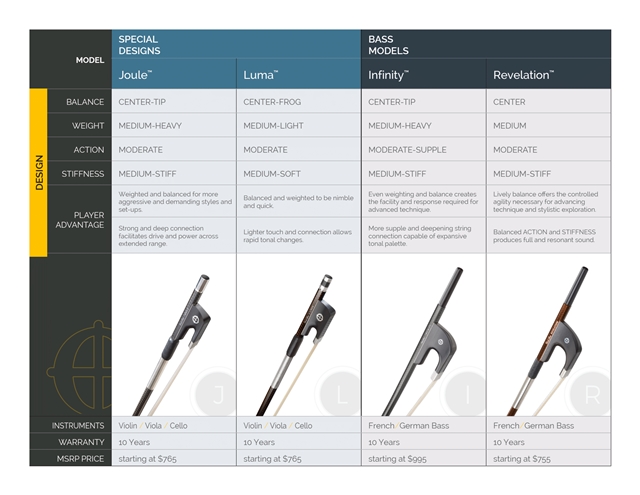Click the INSTRUMENTS row label
Image resolution: width=640 pixels, height=495 pixels.
(x=78, y=426)
